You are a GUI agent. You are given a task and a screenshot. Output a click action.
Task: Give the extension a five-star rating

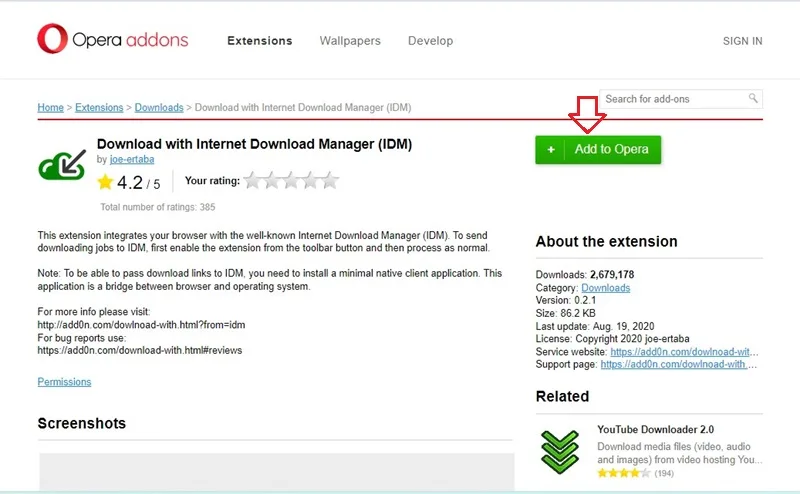[x=330, y=180]
